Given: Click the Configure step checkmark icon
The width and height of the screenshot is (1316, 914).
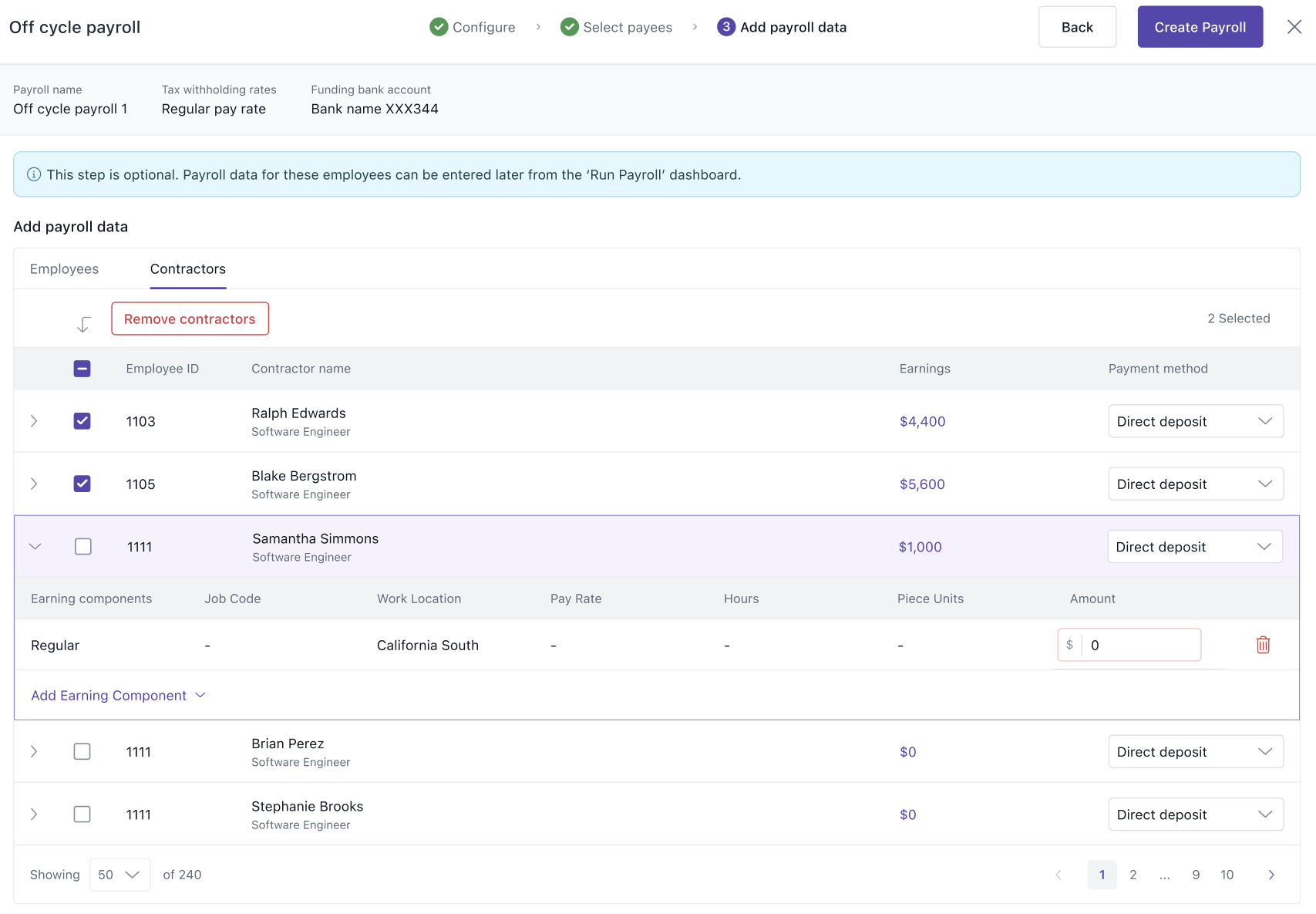Looking at the screenshot, I should pos(439,27).
